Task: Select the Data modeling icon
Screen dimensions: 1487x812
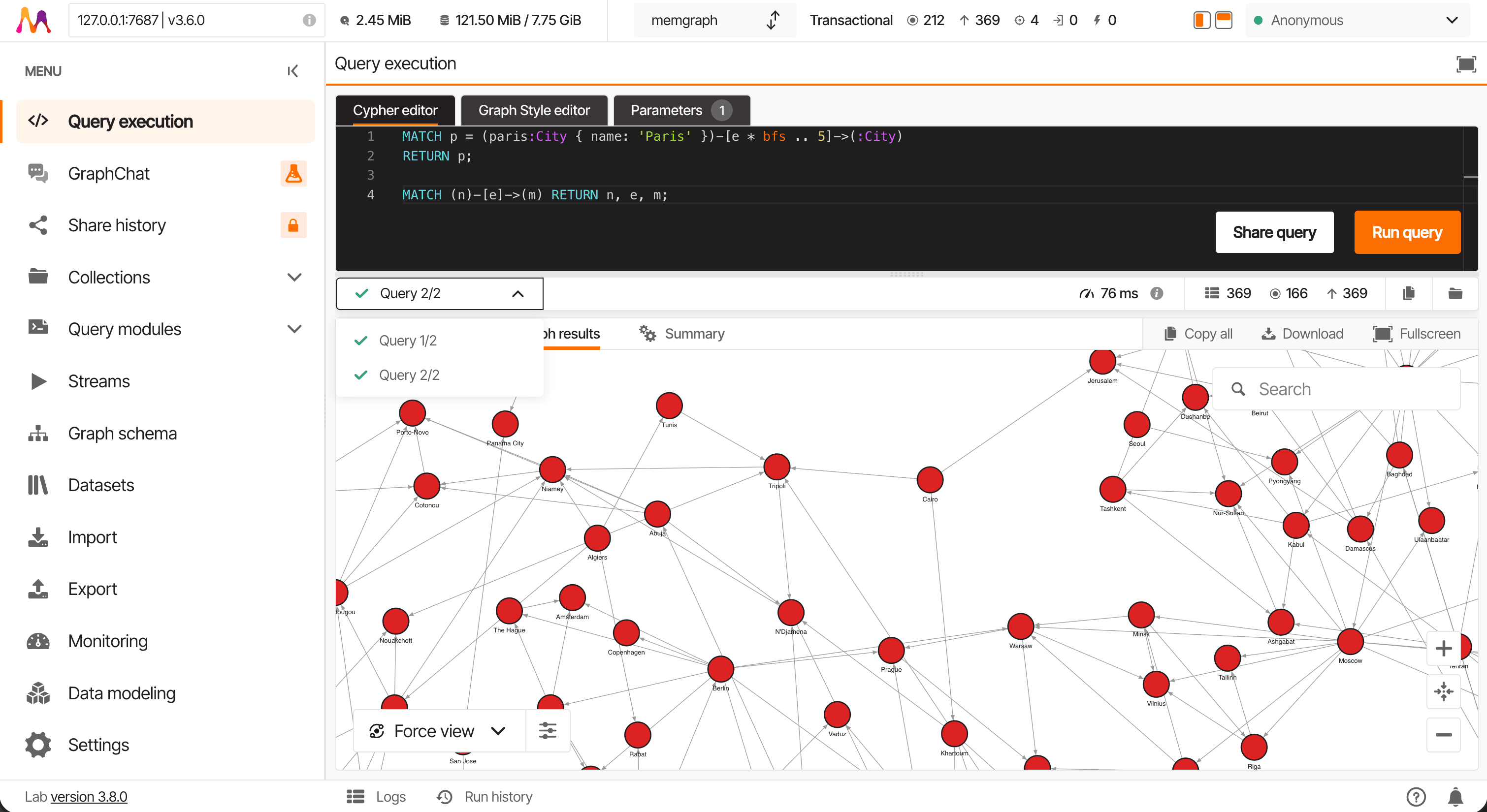Action: 37,692
